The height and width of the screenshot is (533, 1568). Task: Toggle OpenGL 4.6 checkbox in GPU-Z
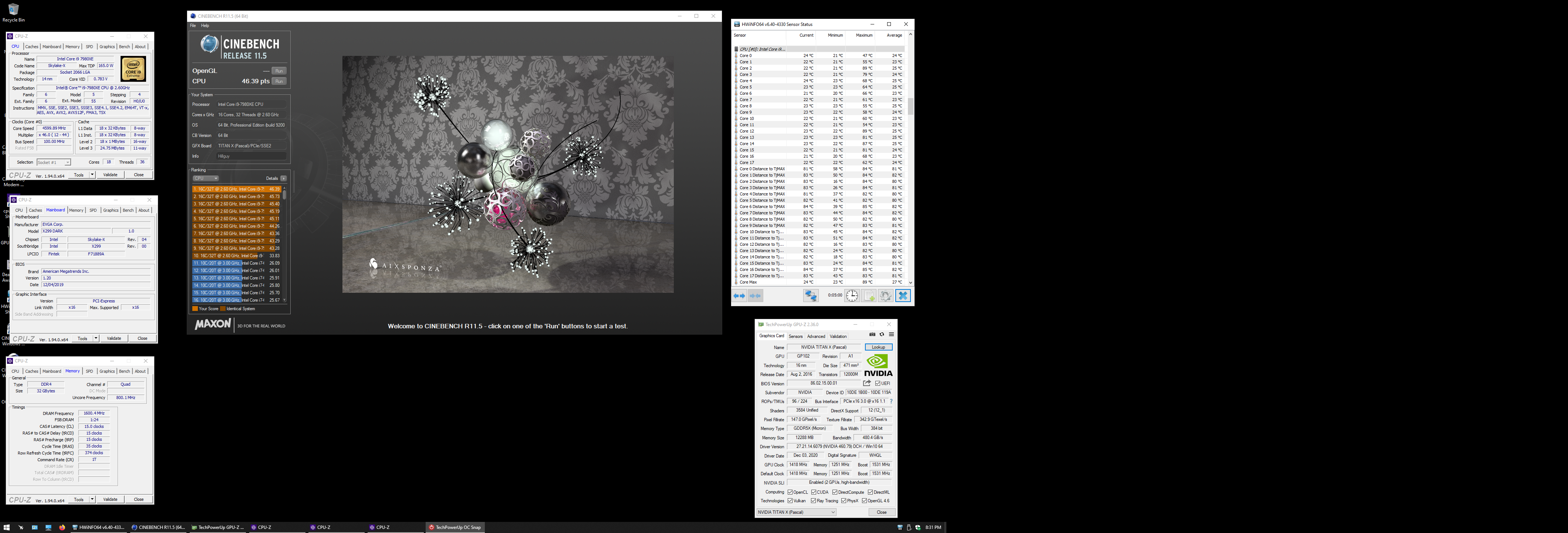click(864, 501)
